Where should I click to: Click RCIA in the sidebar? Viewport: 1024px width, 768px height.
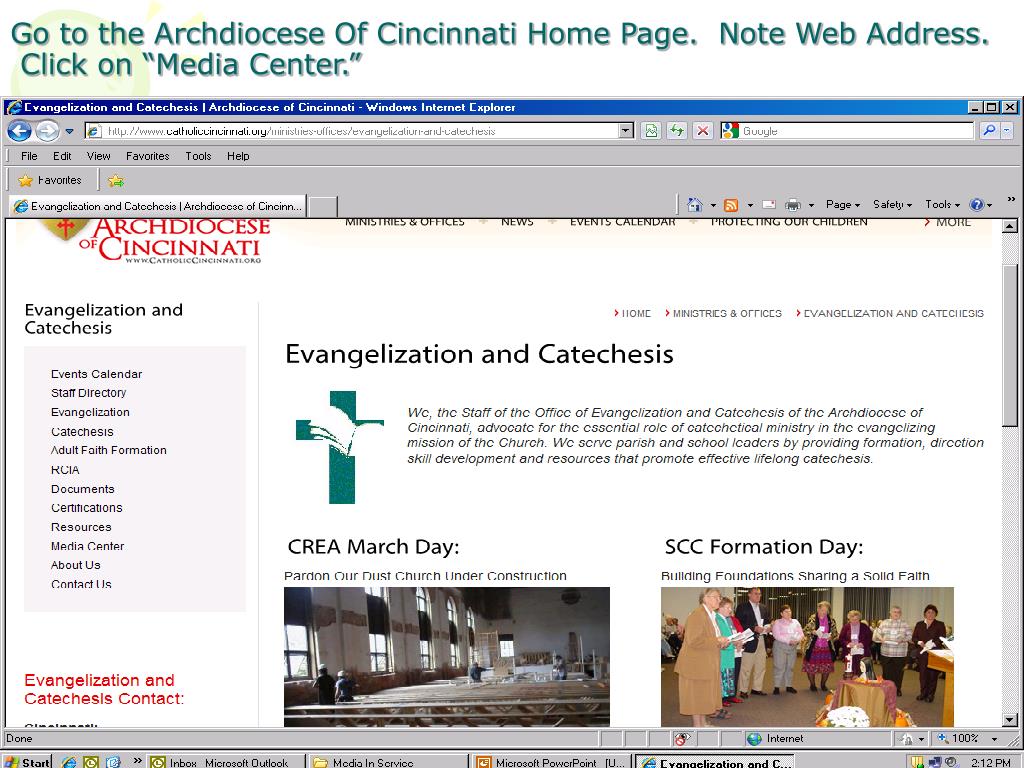[x=65, y=470]
